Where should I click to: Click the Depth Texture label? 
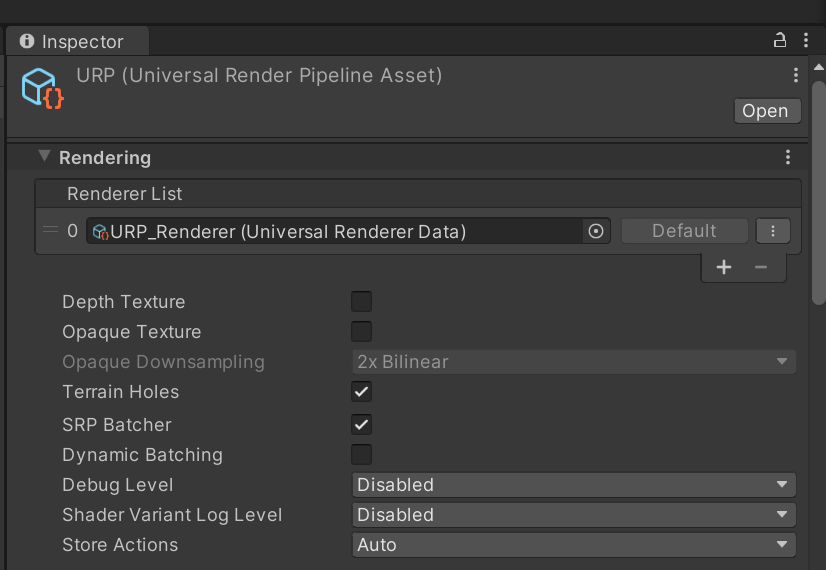124,302
